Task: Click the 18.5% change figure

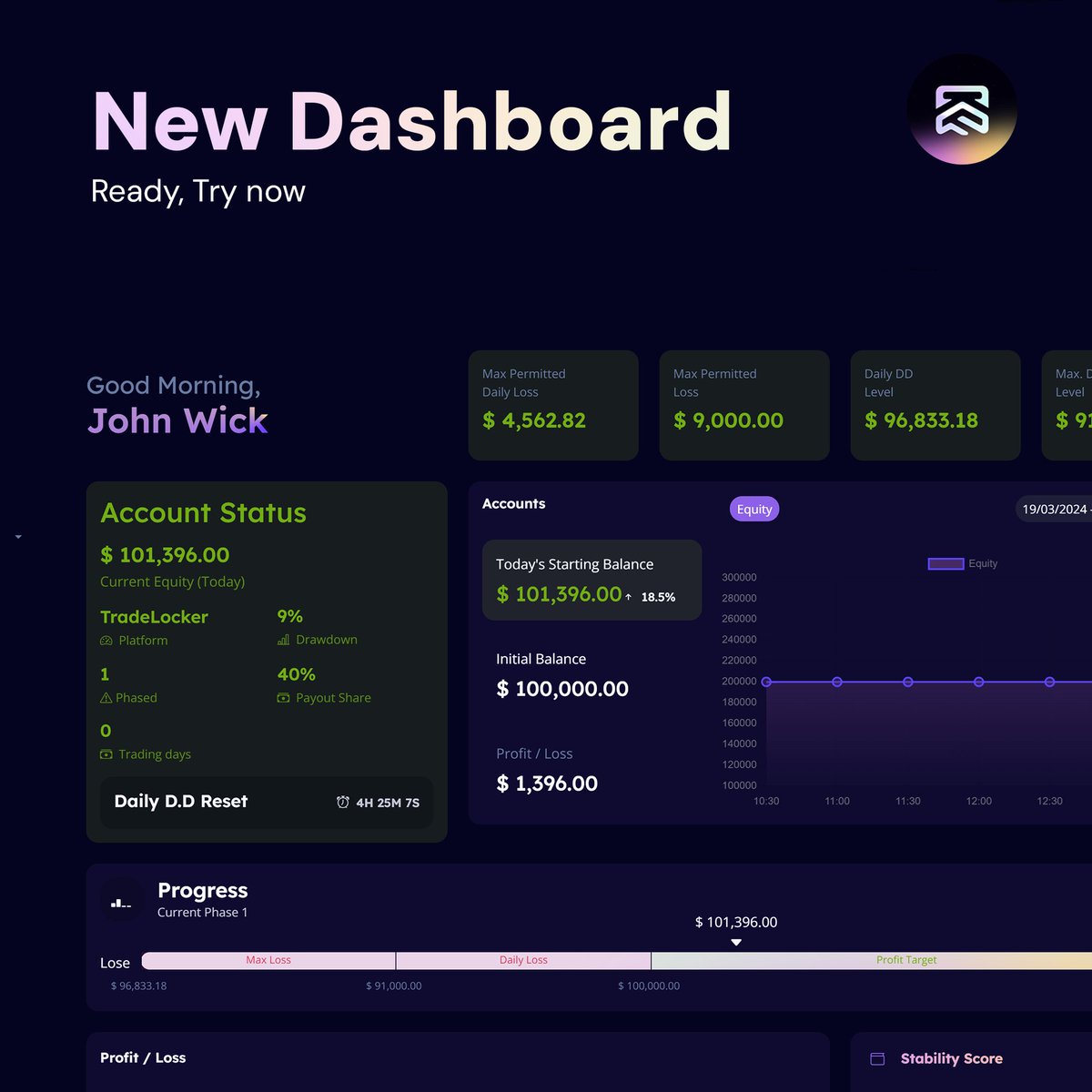Action: click(x=658, y=597)
